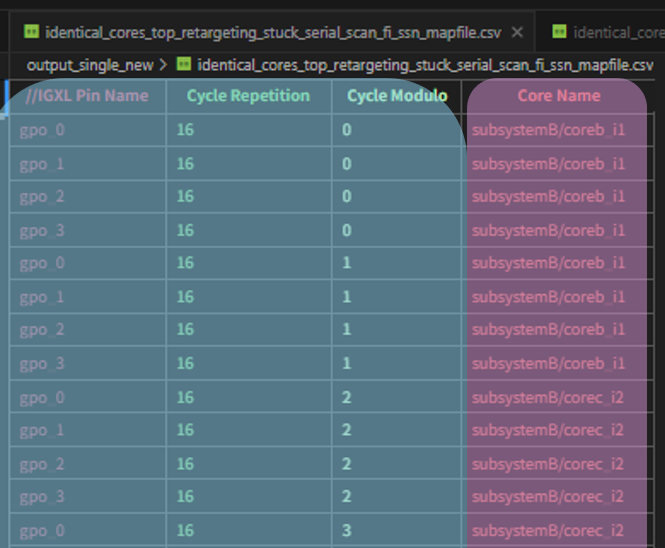Image resolution: width=665 pixels, height=548 pixels.
Task: Expand the chevron after output_single_new
Action: pos(163,65)
